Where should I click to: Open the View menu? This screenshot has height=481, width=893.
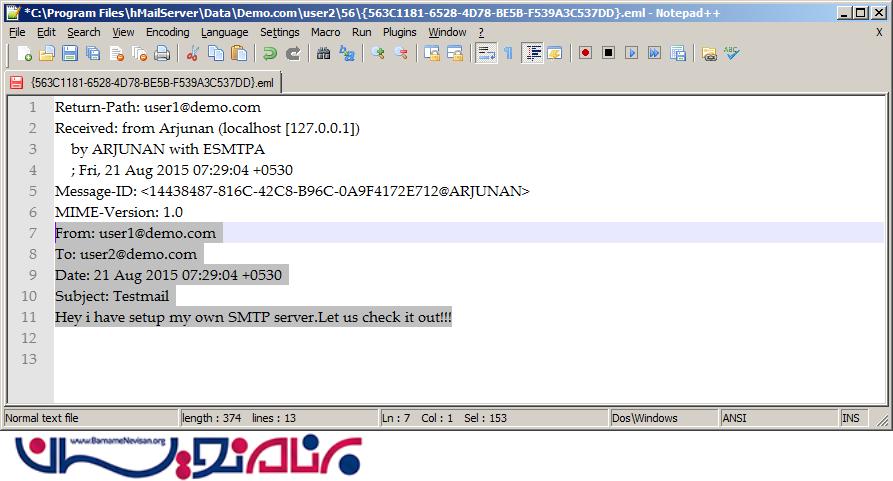pyautogui.click(x=123, y=32)
